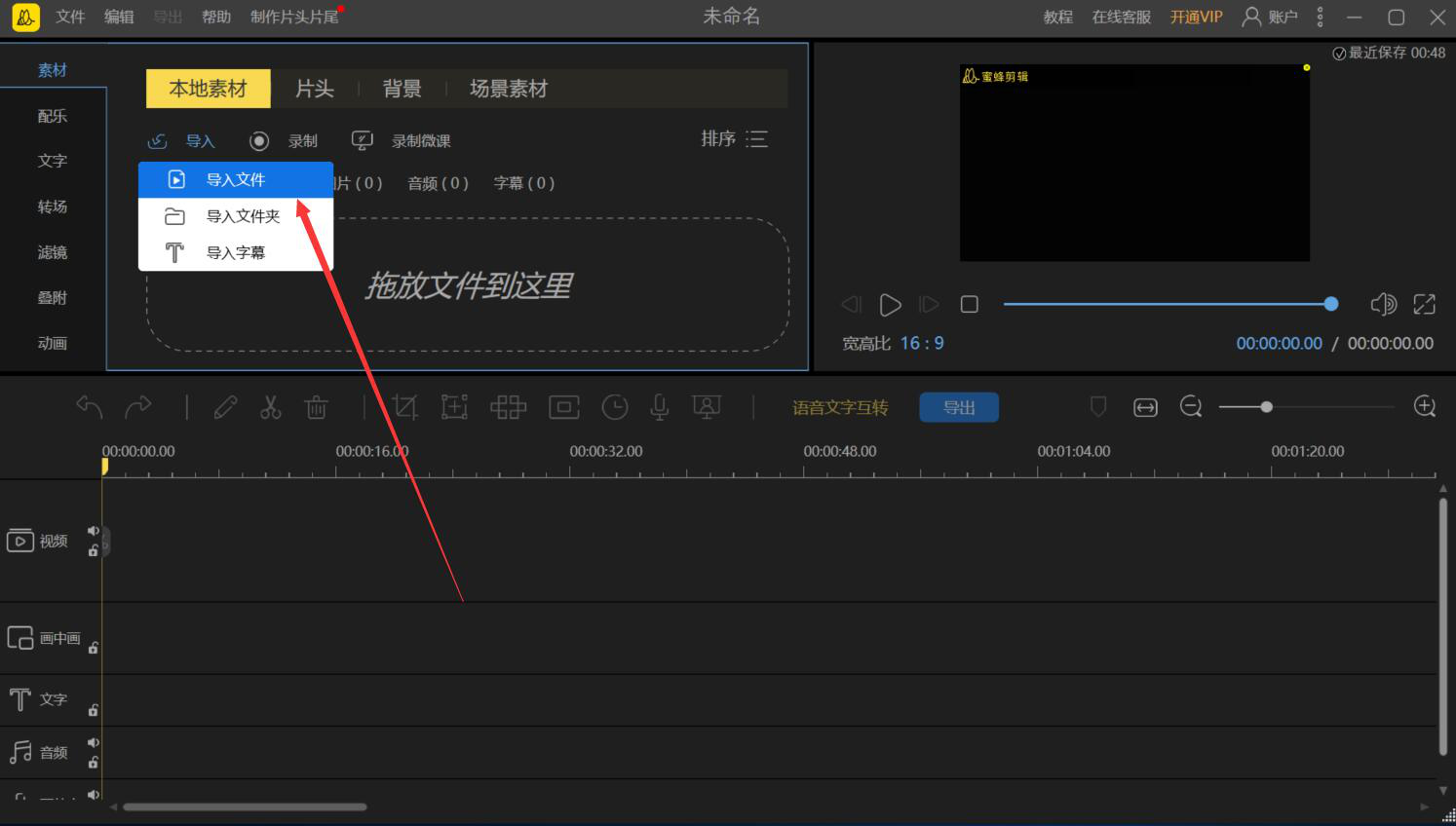The height and width of the screenshot is (826, 1456).
Task: Click the freeze frame icon
Action: [x=564, y=407]
